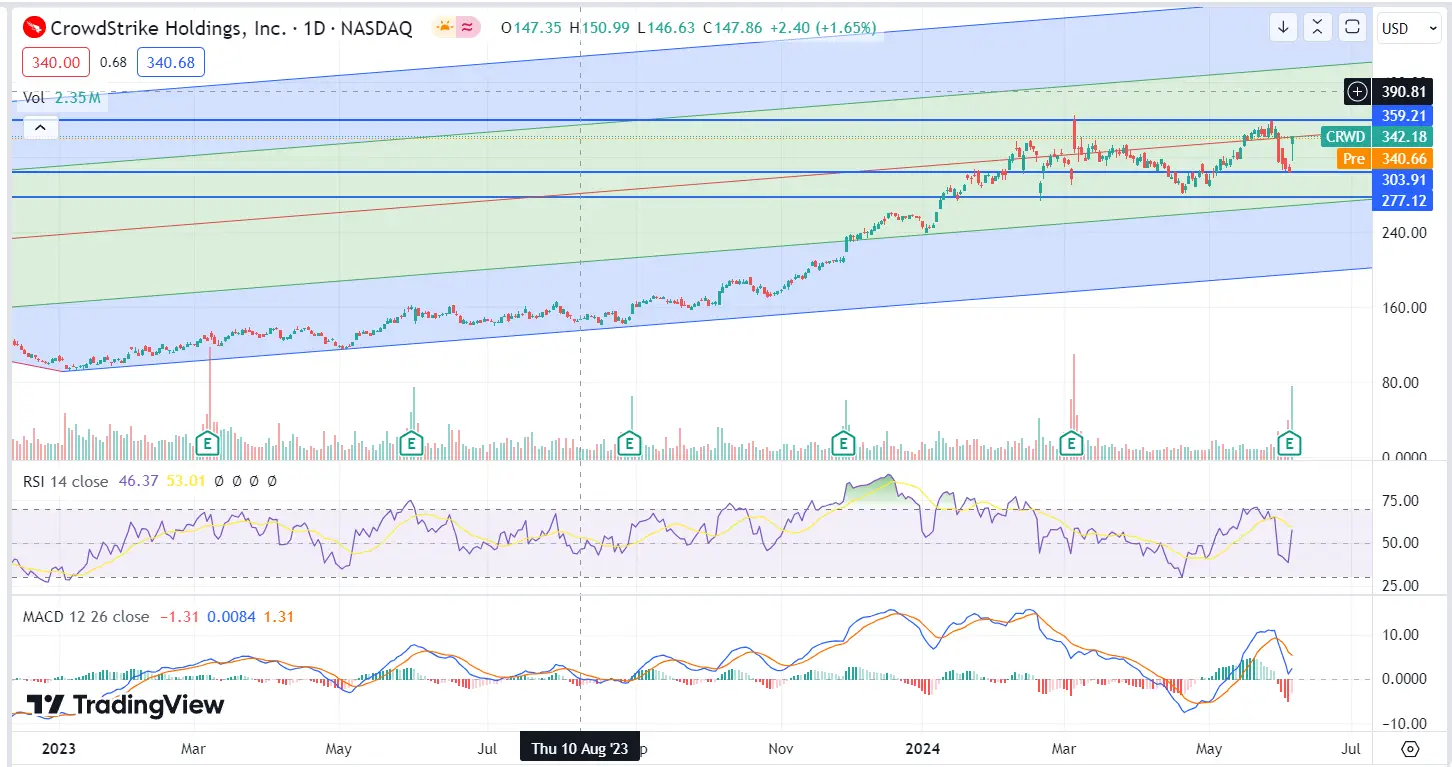Image resolution: width=1452 pixels, height=767 pixels.
Task: Click the 2024 time axis label
Action: 922,749
